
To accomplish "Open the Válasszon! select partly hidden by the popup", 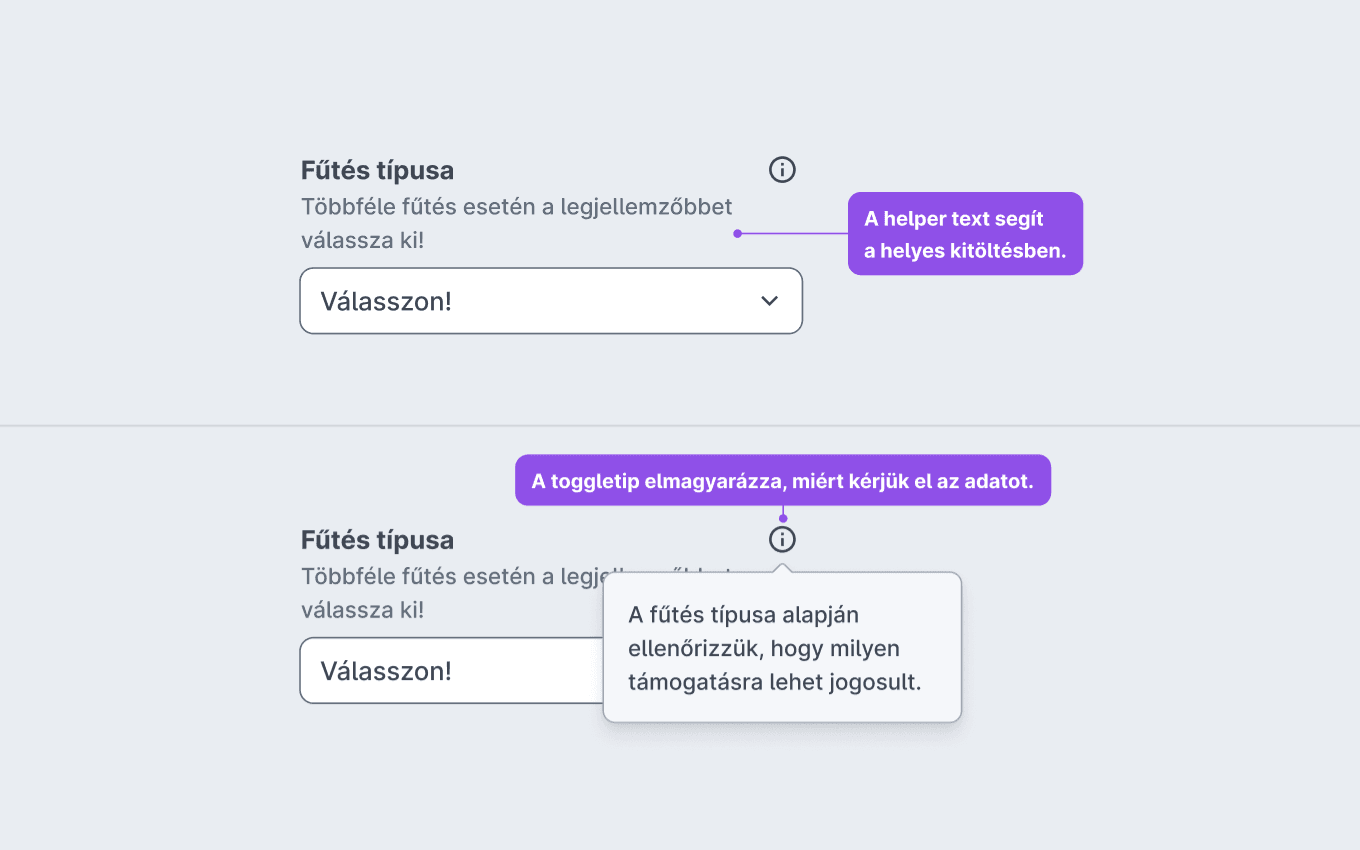I will point(452,671).
